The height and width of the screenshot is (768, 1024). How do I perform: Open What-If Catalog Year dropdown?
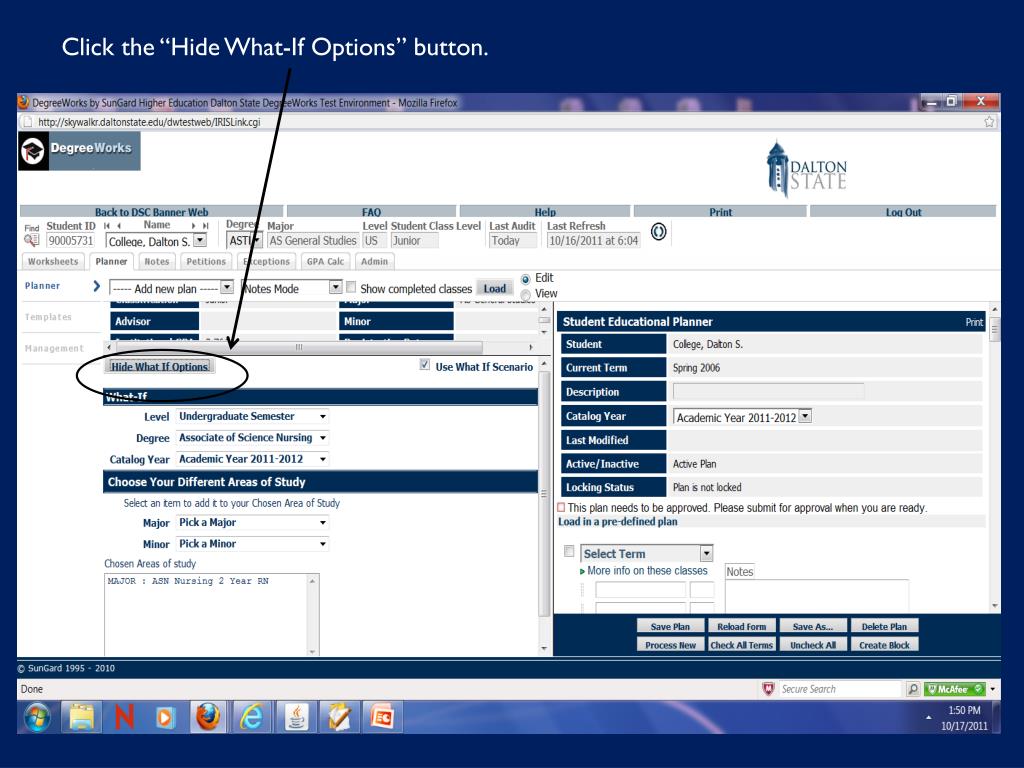coord(253,459)
